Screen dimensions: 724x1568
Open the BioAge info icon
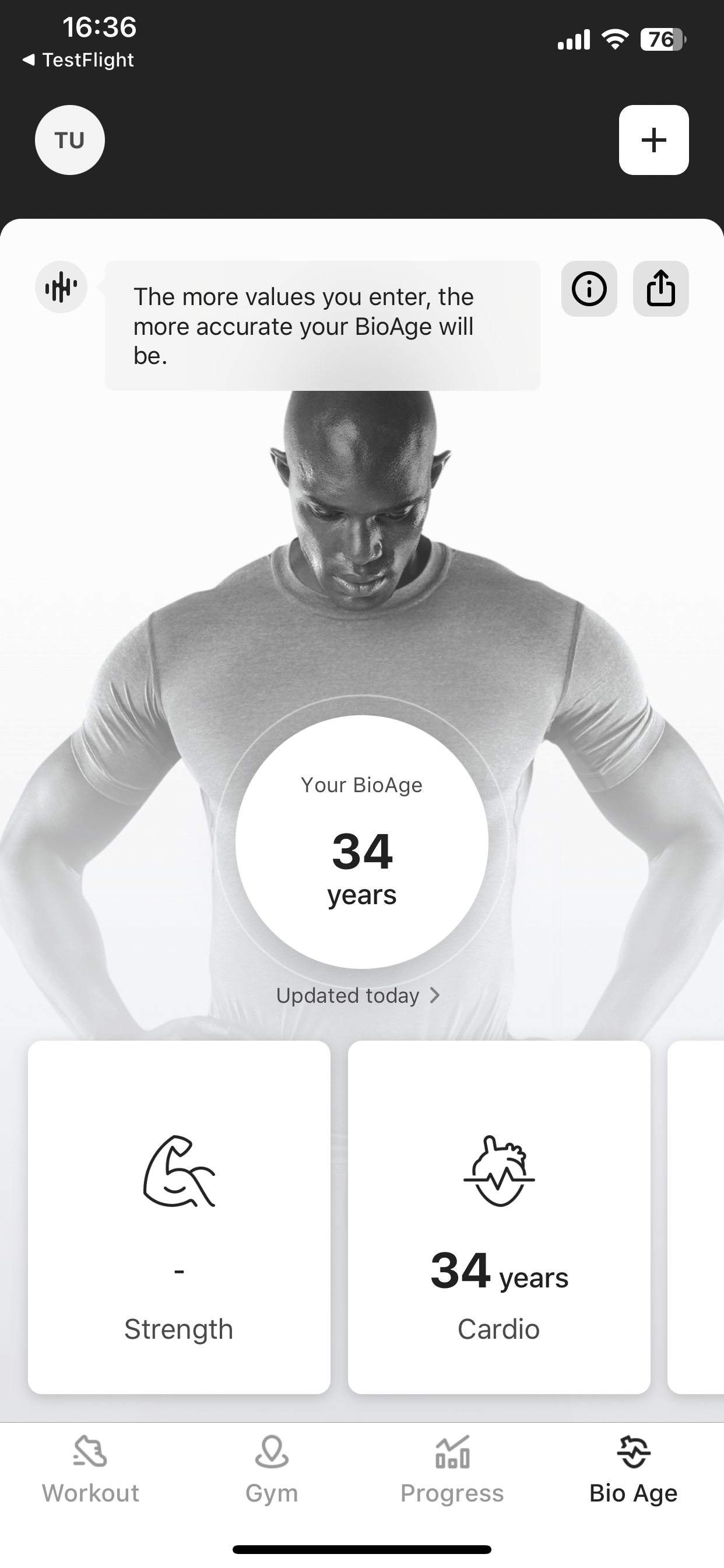click(x=589, y=289)
